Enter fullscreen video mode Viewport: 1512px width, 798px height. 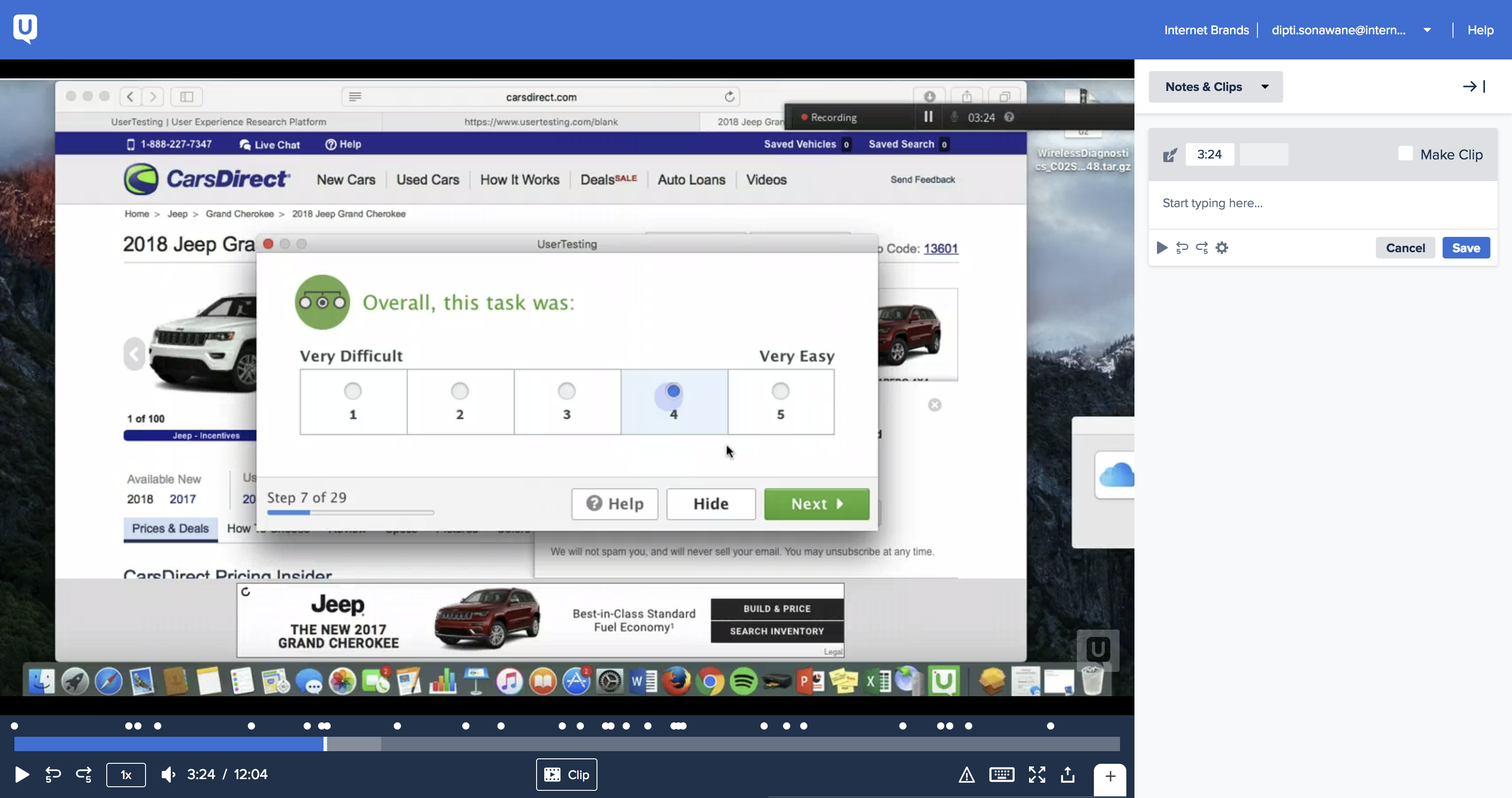click(x=1037, y=775)
